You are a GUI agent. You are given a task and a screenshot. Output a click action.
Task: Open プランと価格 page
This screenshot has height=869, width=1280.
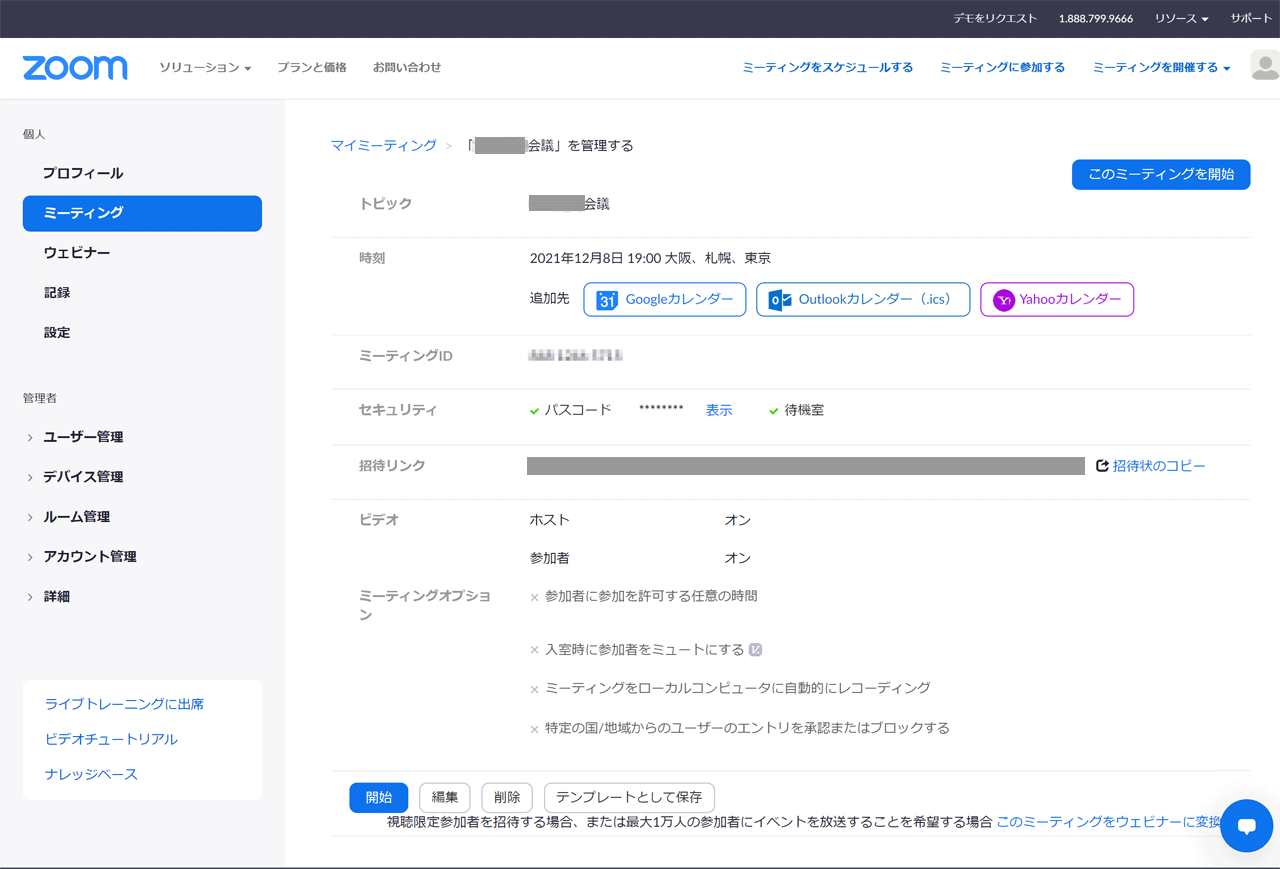coord(312,67)
